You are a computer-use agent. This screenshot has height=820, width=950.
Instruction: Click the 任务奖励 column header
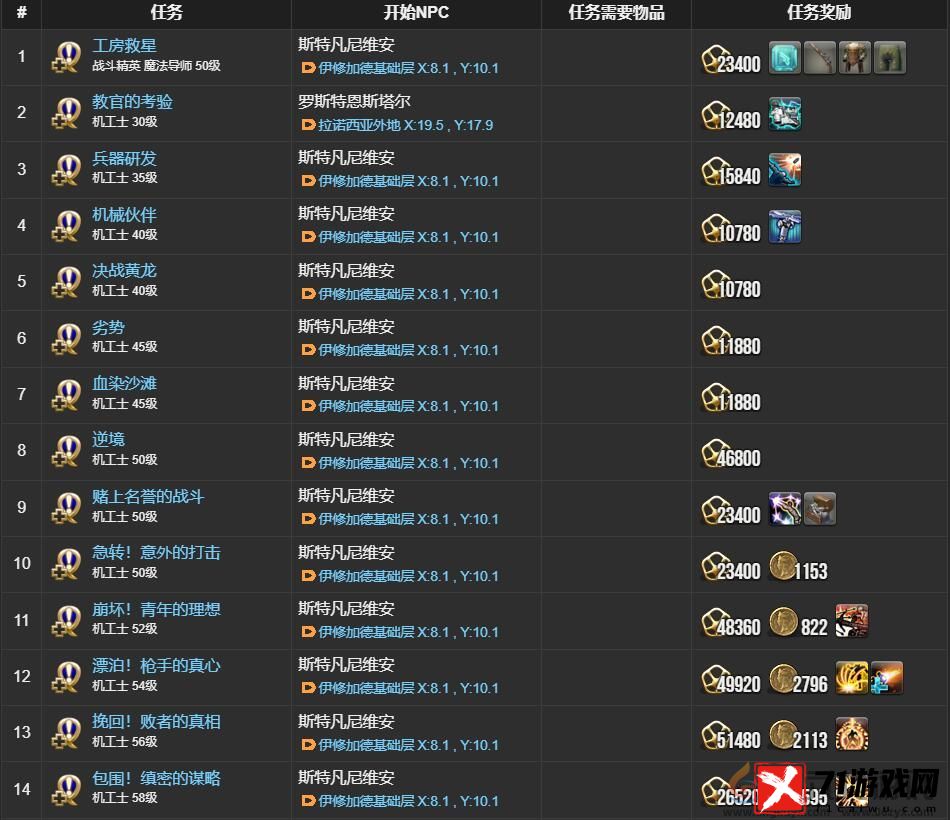click(820, 13)
